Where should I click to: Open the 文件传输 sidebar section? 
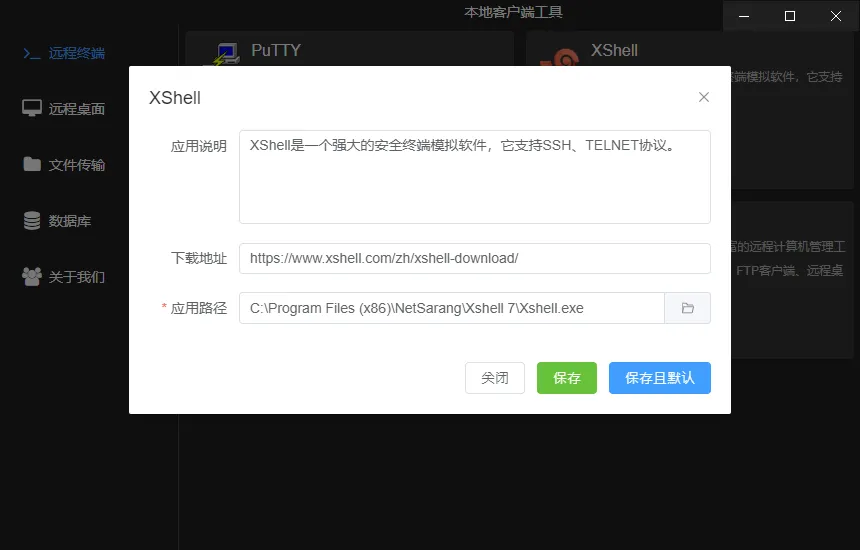point(64,165)
